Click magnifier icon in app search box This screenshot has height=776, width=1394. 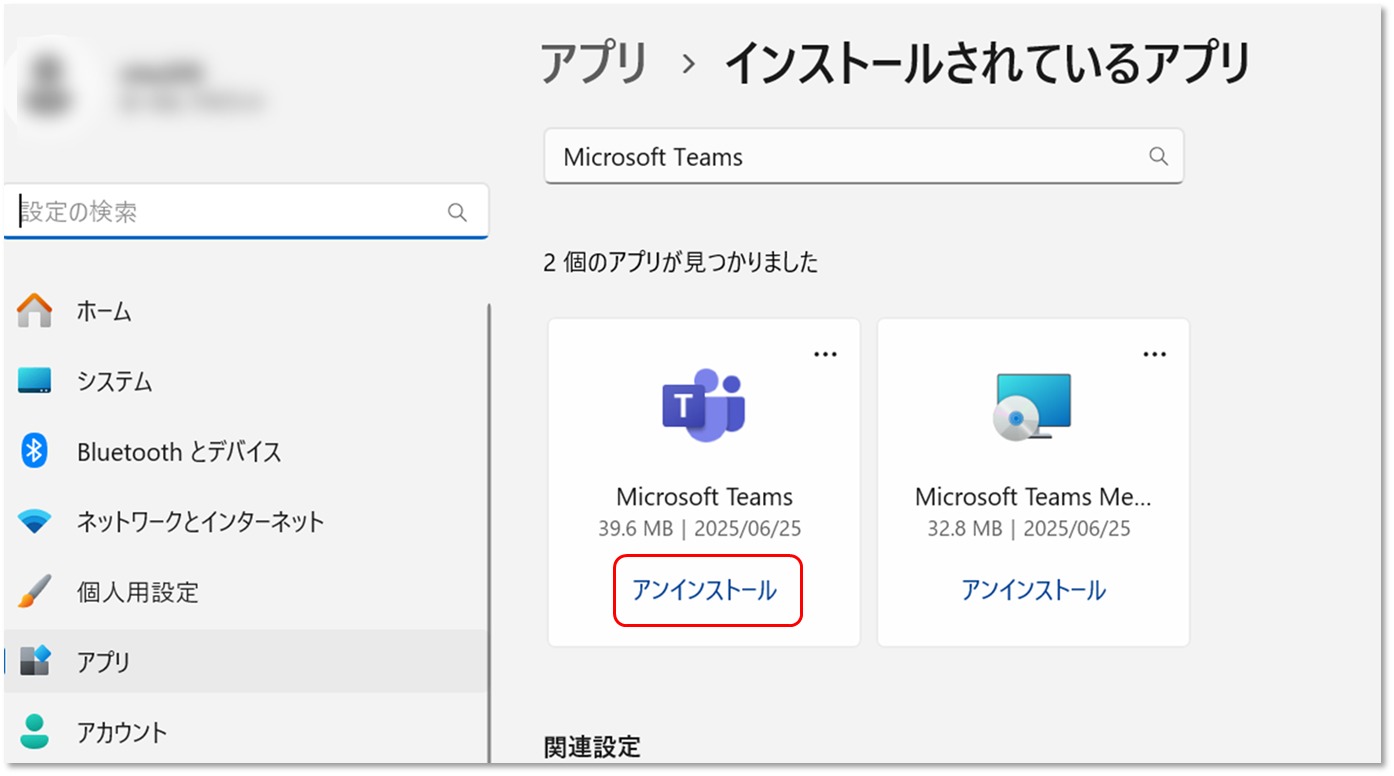(x=1158, y=156)
